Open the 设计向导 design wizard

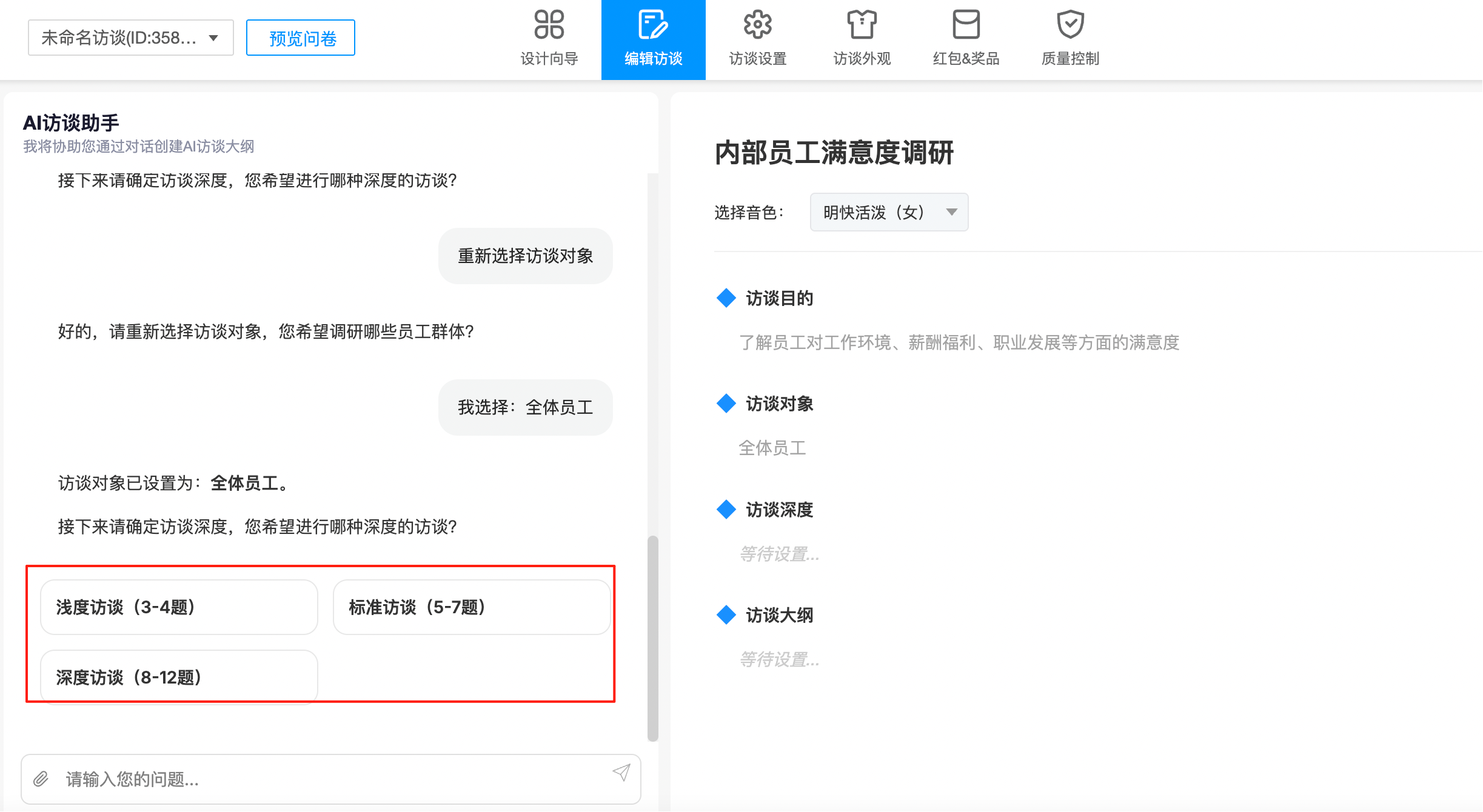pos(549,36)
